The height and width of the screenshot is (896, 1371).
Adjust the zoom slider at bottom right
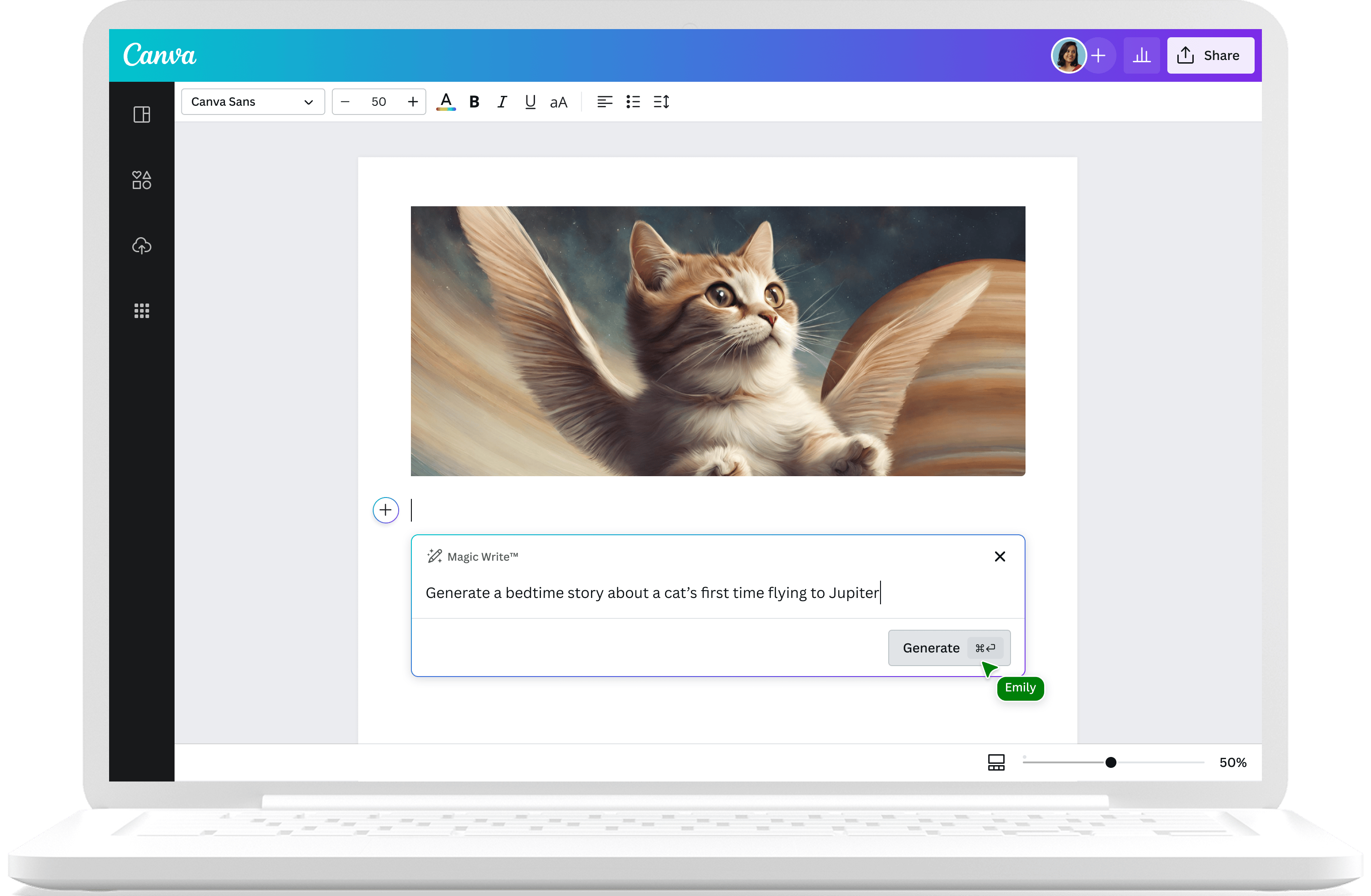click(1111, 762)
